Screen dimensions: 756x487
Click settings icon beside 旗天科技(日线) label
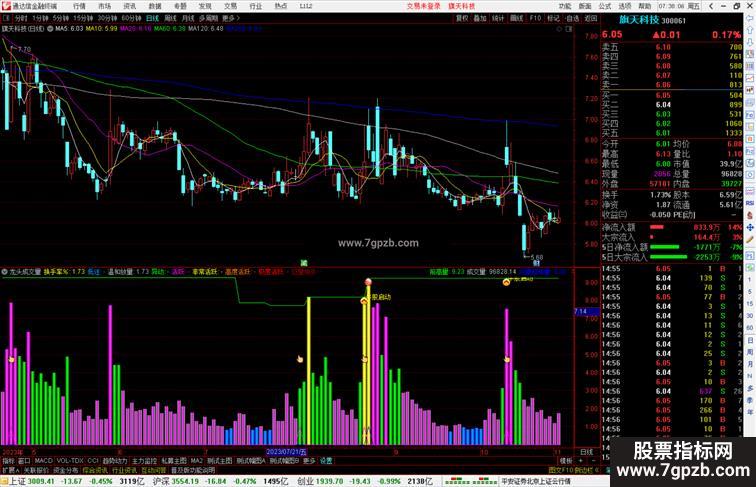coord(50,29)
